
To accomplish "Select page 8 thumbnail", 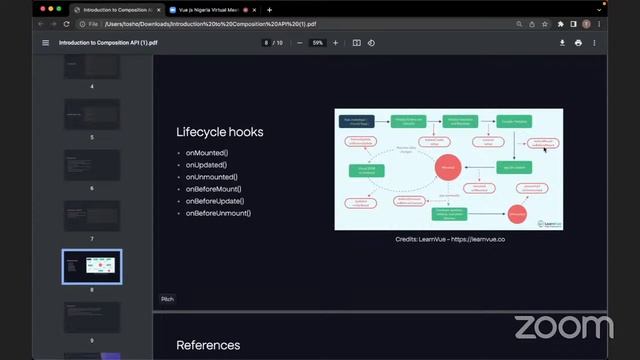I will [x=92, y=267].
